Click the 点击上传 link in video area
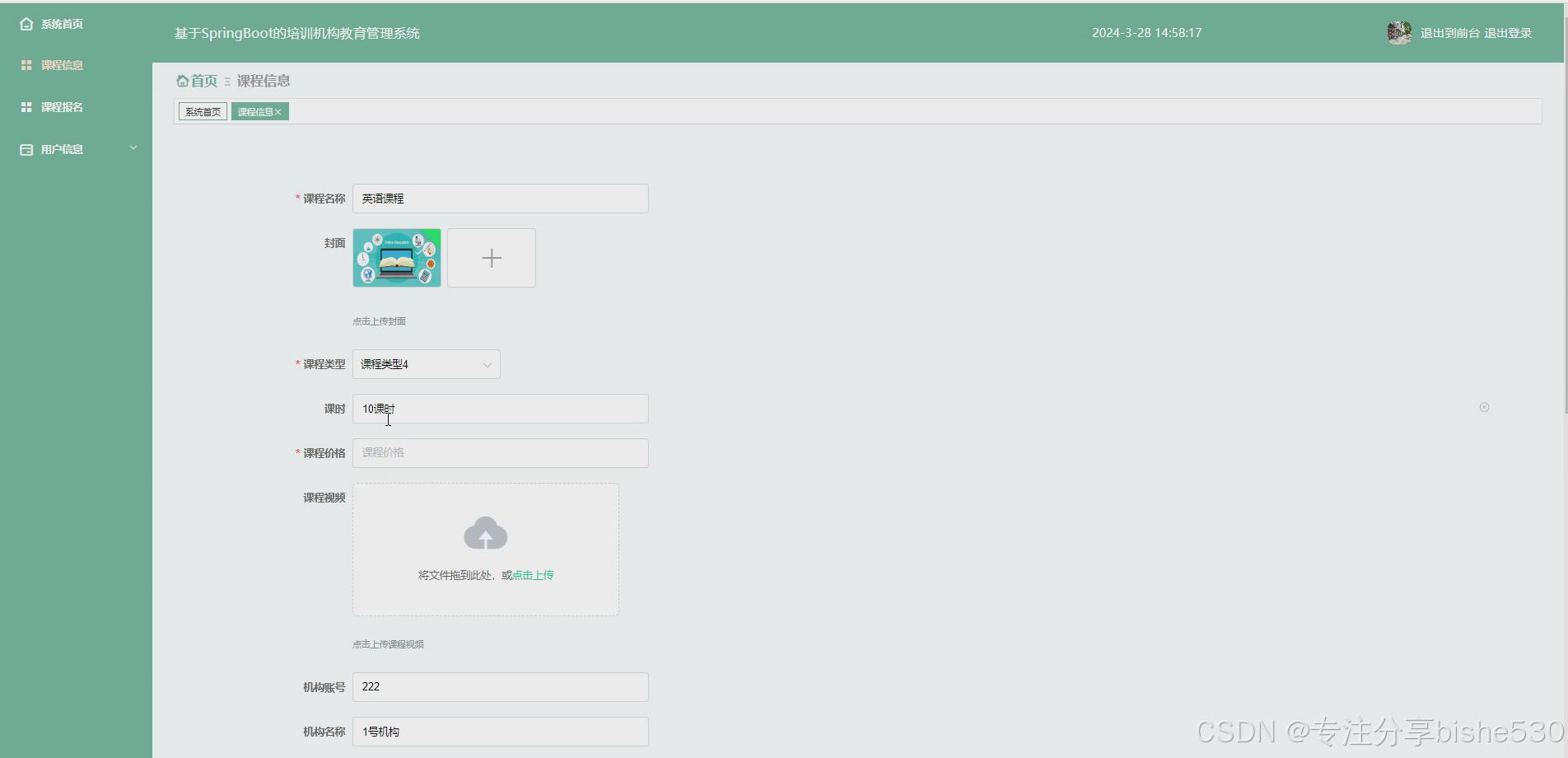The image size is (1568, 758). tap(533, 575)
